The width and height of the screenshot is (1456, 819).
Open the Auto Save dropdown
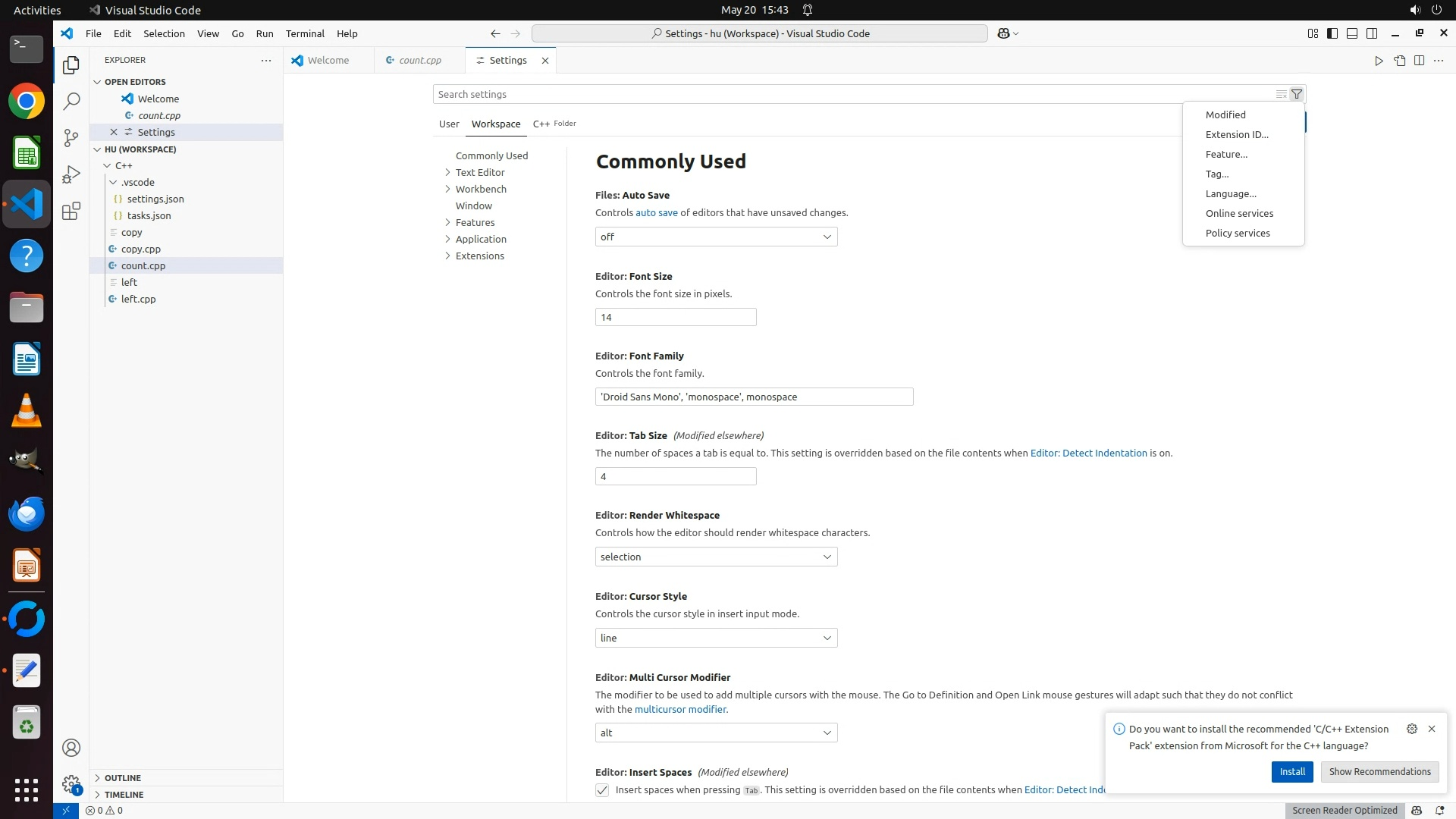point(716,237)
